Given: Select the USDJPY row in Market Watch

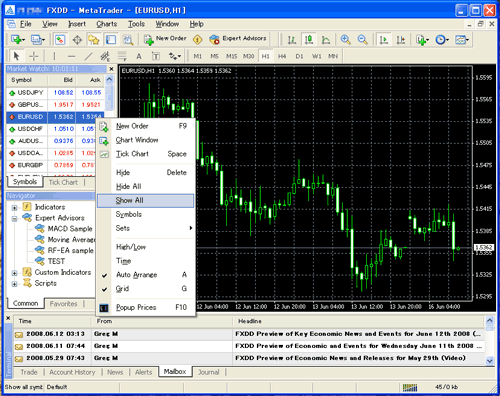Looking at the screenshot, I should (55, 93).
